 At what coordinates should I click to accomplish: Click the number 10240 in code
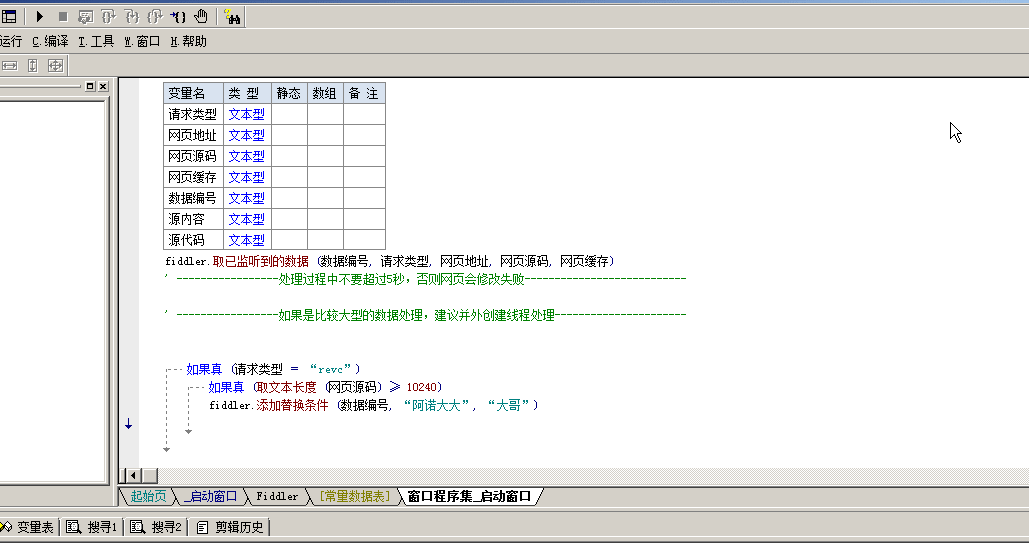pos(421,387)
